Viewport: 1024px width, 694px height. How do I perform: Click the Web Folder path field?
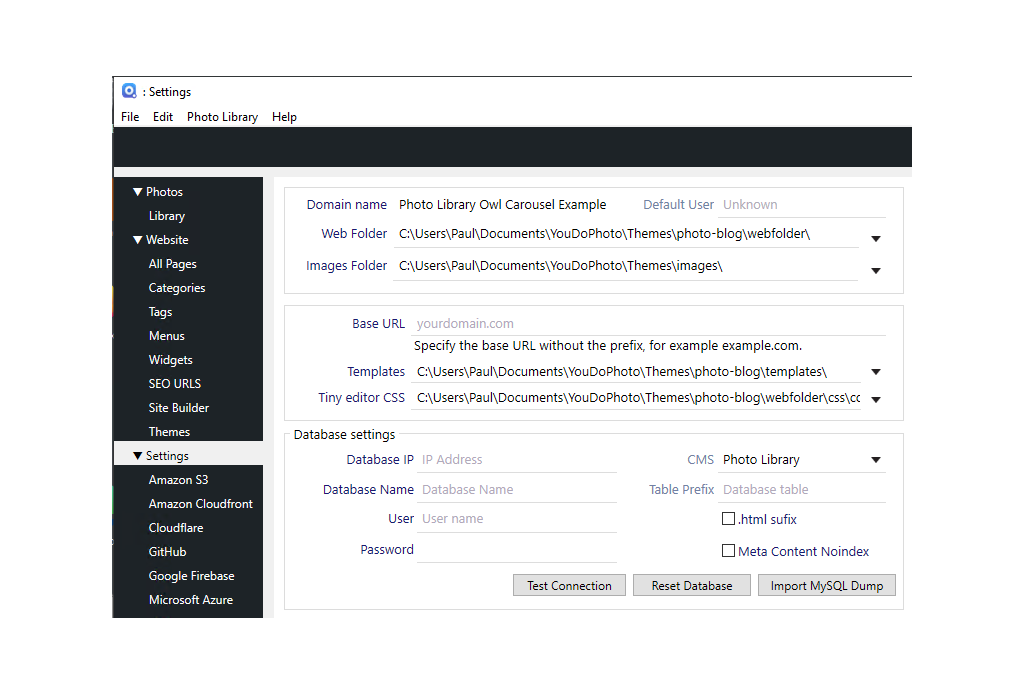626,234
